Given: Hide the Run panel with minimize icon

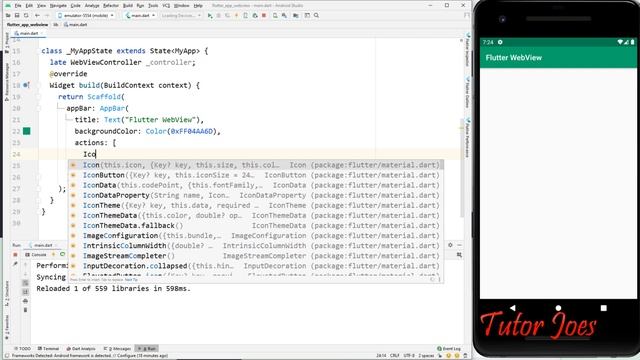Looking at the screenshot, I should [460, 245].
